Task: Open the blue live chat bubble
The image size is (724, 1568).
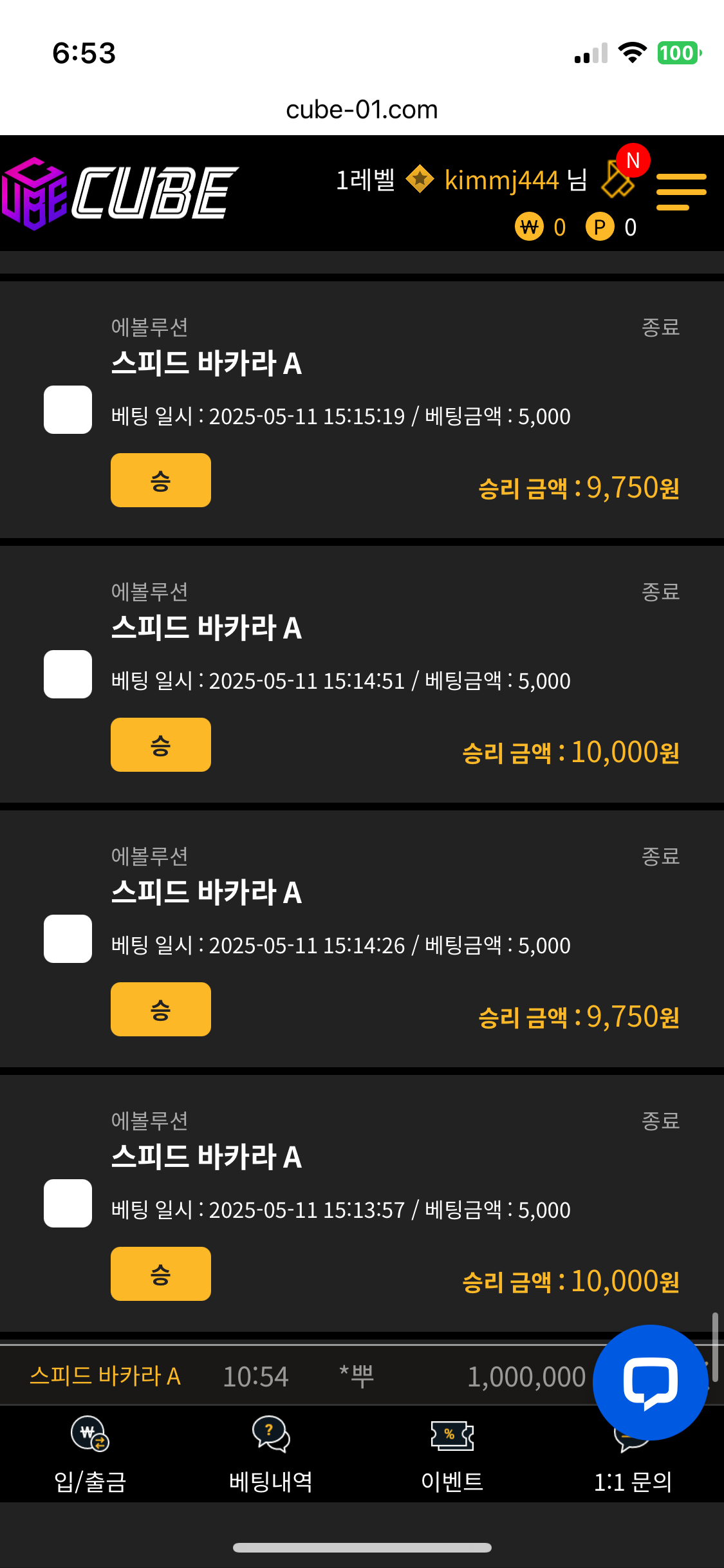Action: 650,1382
